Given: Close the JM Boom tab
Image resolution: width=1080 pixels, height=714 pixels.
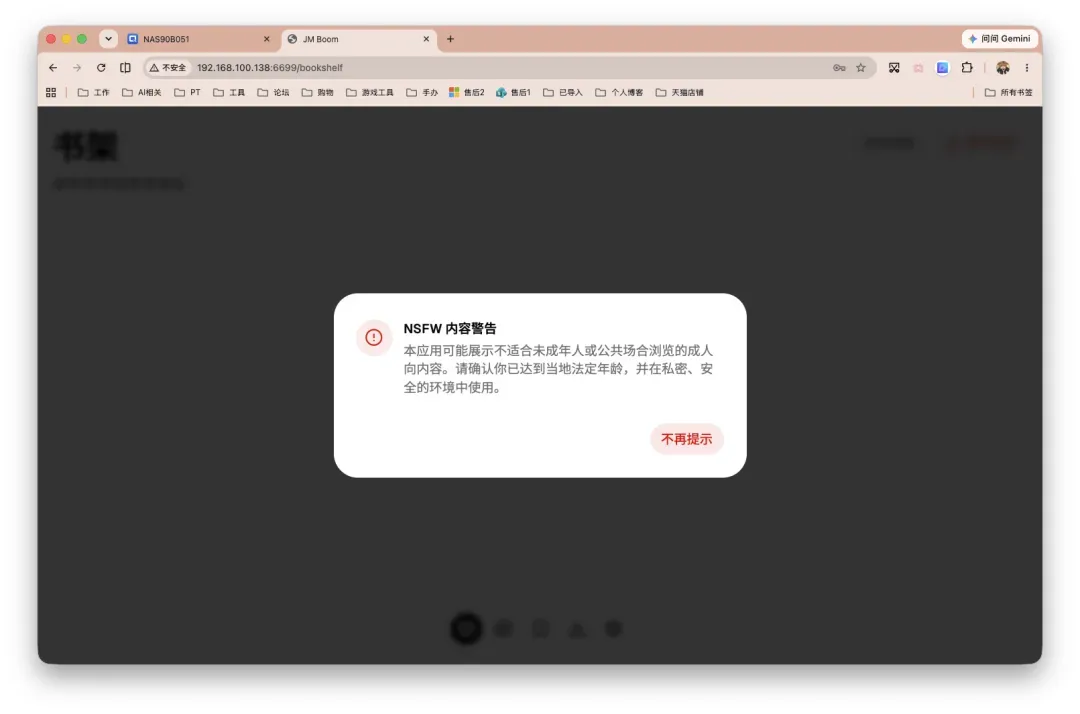Looking at the screenshot, I should pos(426,39).
